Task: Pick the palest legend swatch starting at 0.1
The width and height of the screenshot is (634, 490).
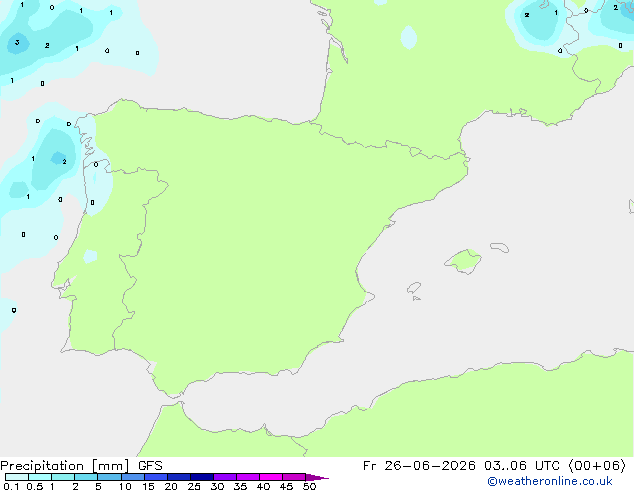Action: click(x=17, y=477)
